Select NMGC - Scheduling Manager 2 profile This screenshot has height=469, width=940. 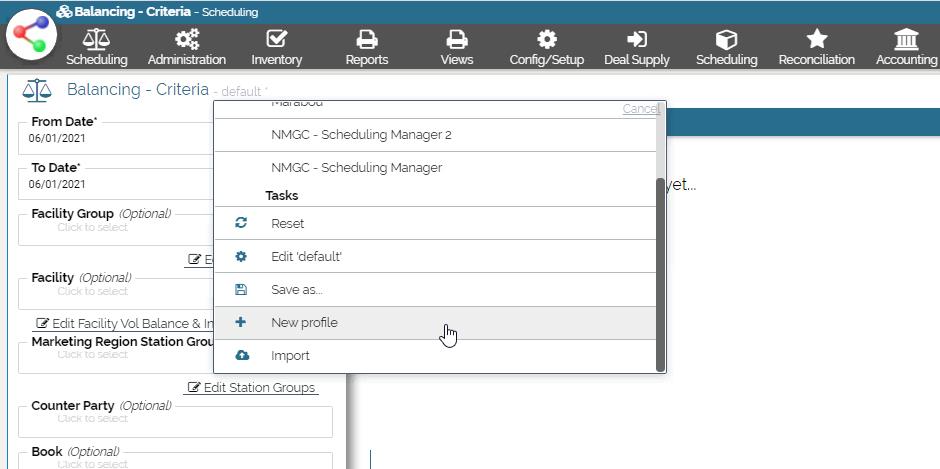[361, 135]
